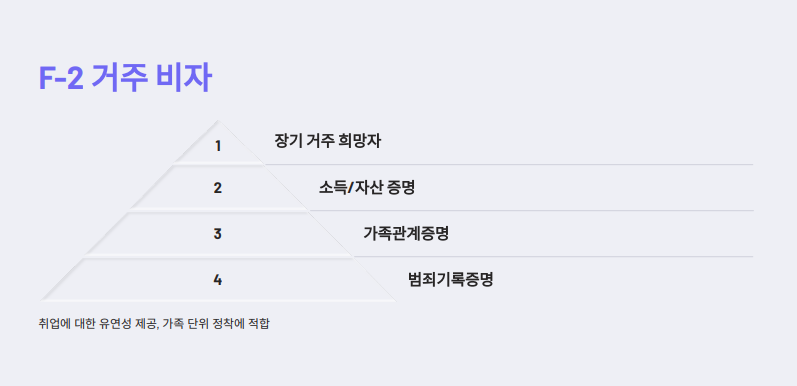797x386 pixels.
Task: Click the 소득/자산 증명 label
Action: pyautogui.click(x=366, y=188)
